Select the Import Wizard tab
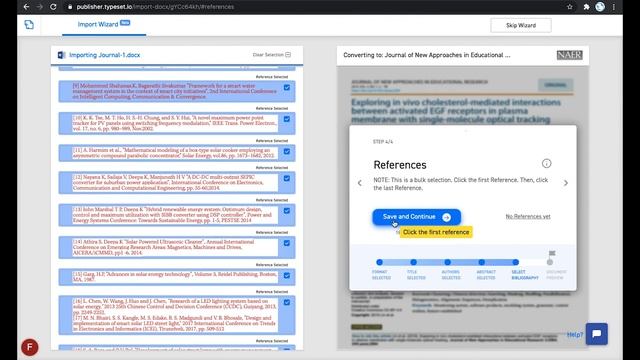 104,24
